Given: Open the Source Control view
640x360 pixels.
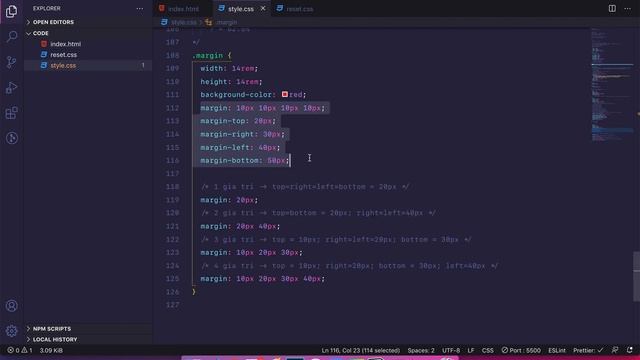Looking at the screenshot, I should [11, 62].
